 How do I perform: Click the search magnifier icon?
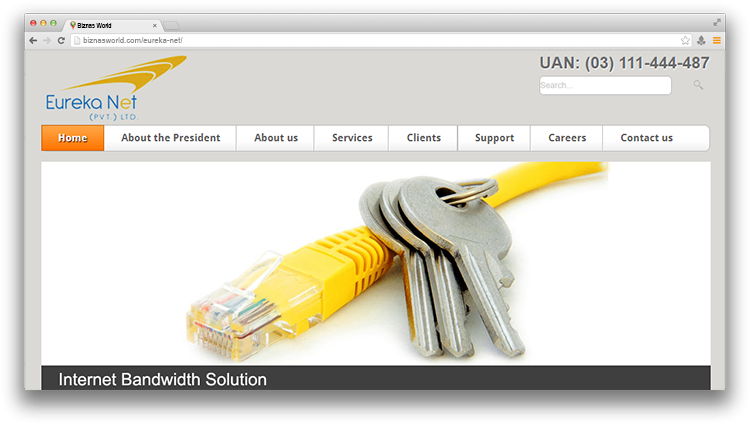point(698,85)
